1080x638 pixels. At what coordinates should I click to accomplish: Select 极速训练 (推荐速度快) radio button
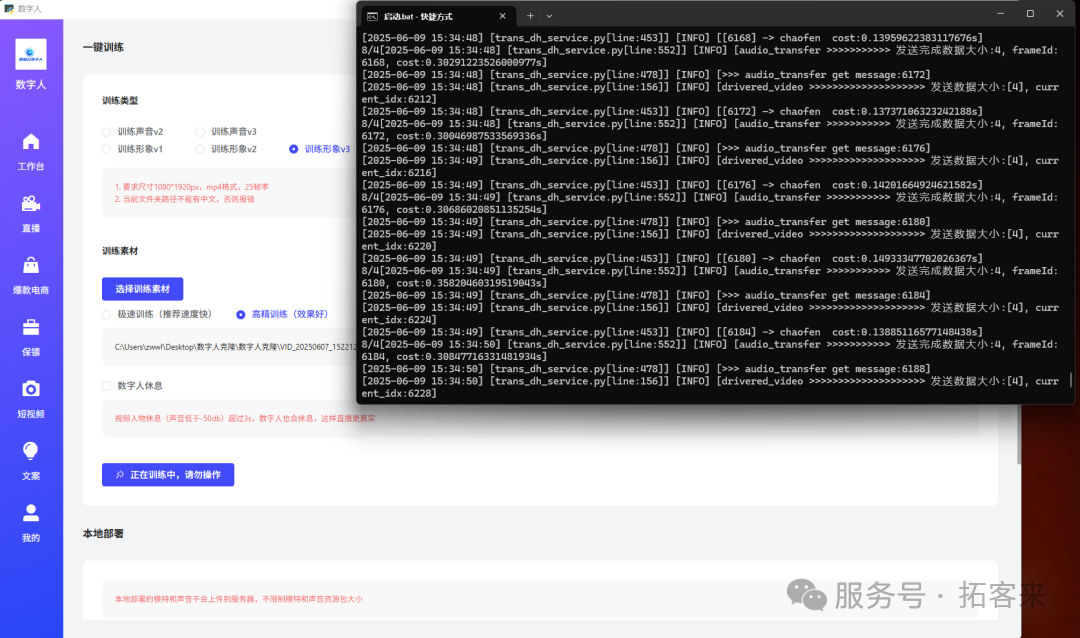point(107,314)
